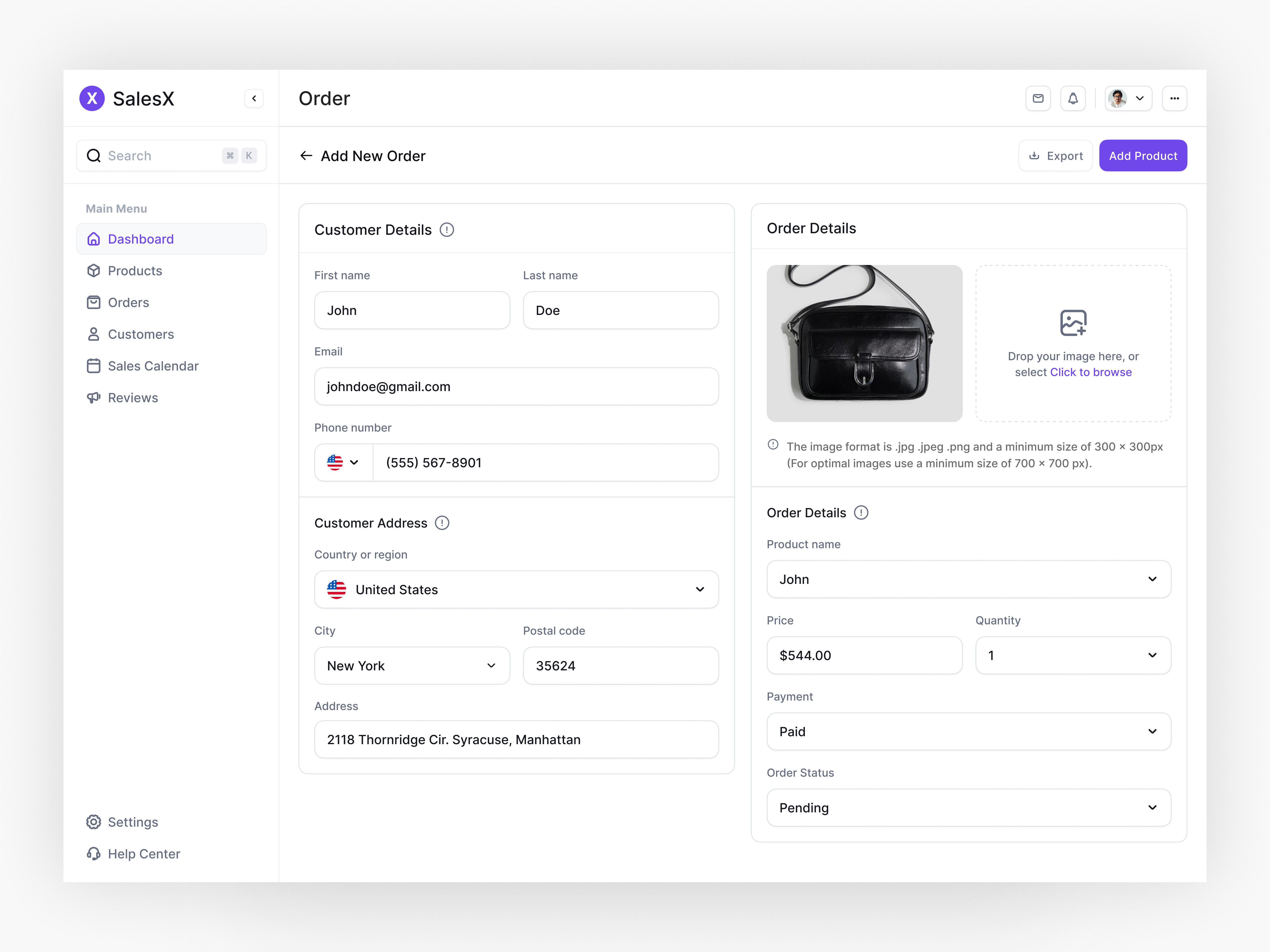Click the Sales Calendar icon
Image resolution: width=1270 pixels, height=952 pixels.
click(94, 366)
